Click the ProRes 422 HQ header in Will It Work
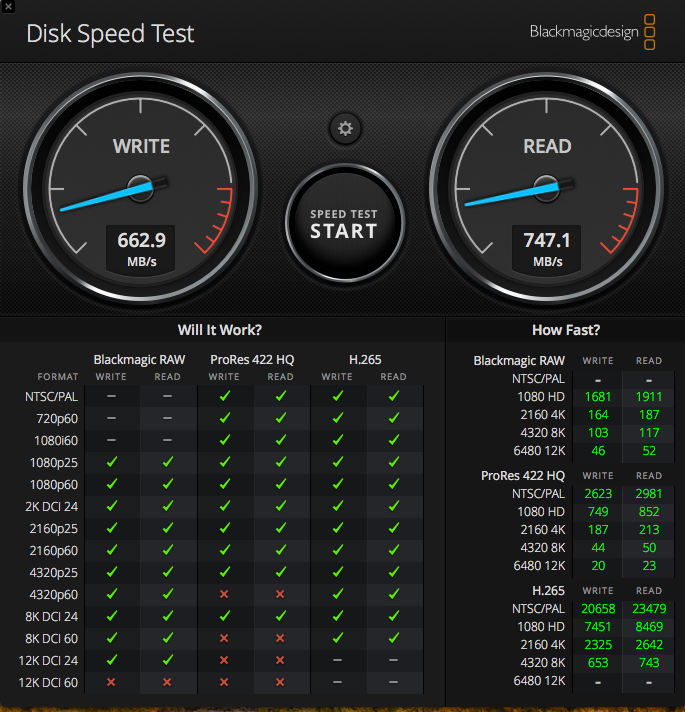The width and height of the screenshot is (685, 712). [252, 360]
